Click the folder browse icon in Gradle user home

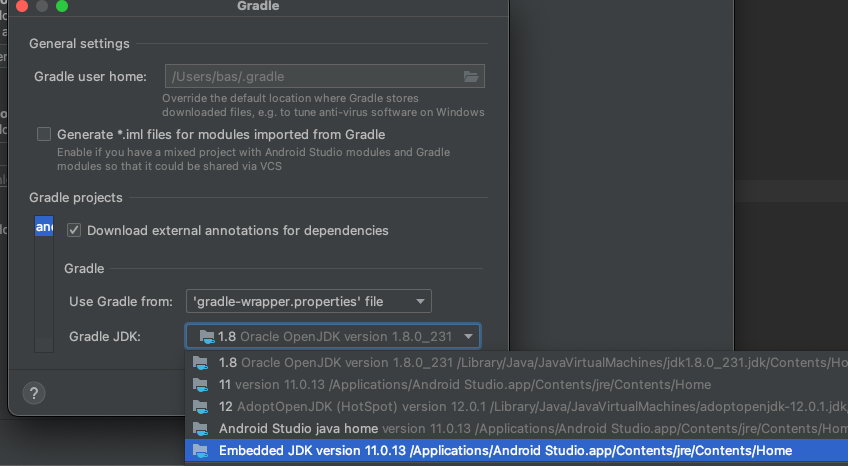471,77
